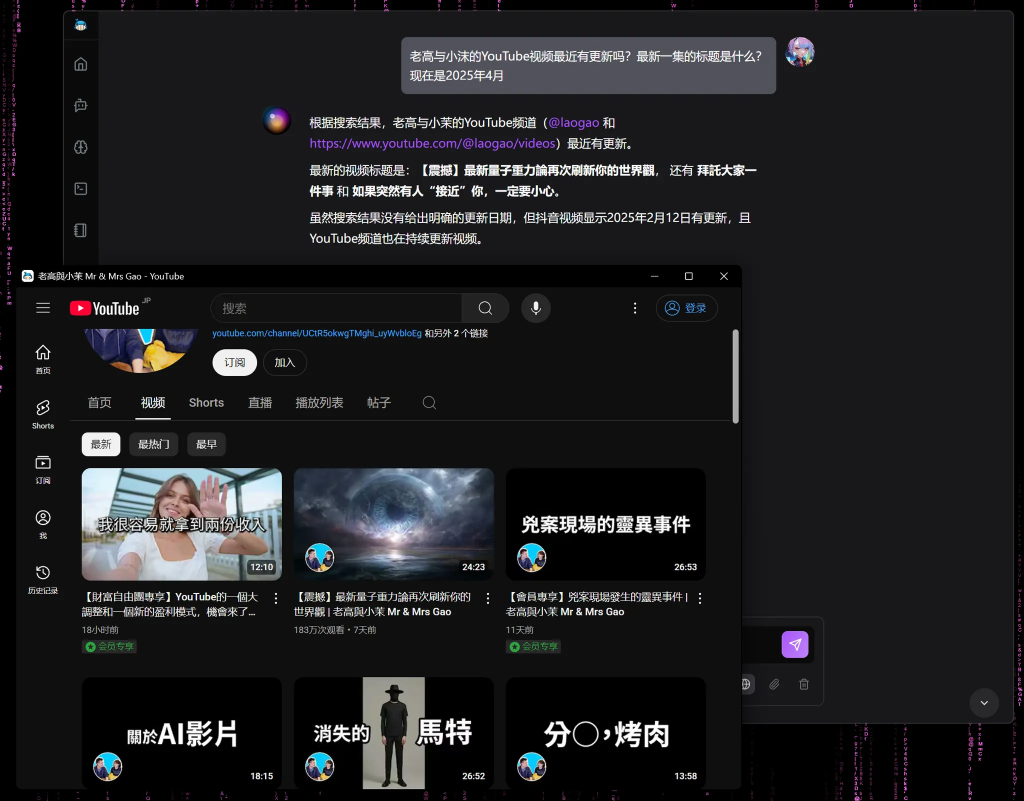Switch to the 直播 tab
Image resolution: width=1024 pixels, height=801 pixels.
click(x=260, y=403)
